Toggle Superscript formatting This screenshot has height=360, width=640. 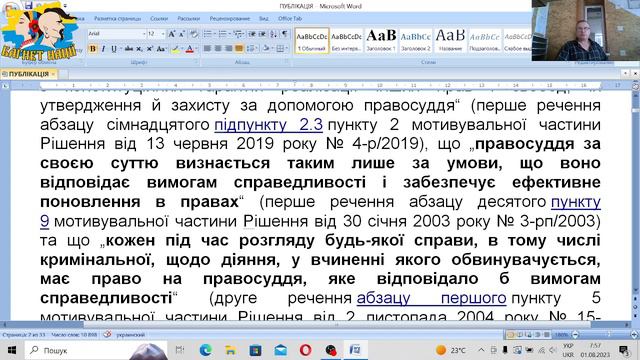pyautogui.click(x=149, y=49)
